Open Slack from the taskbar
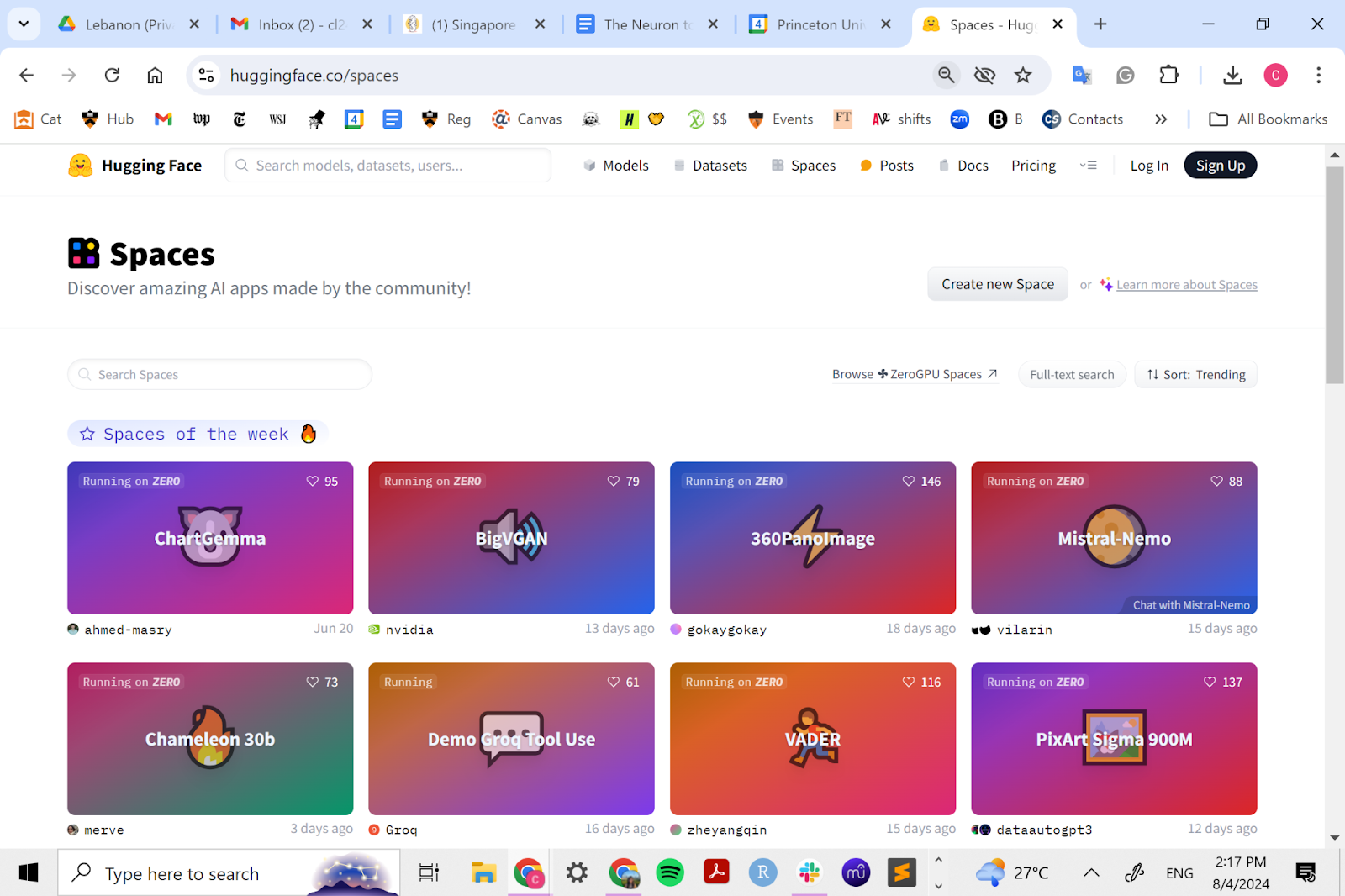Screen dimensions: 1345x896 [810, 872]
